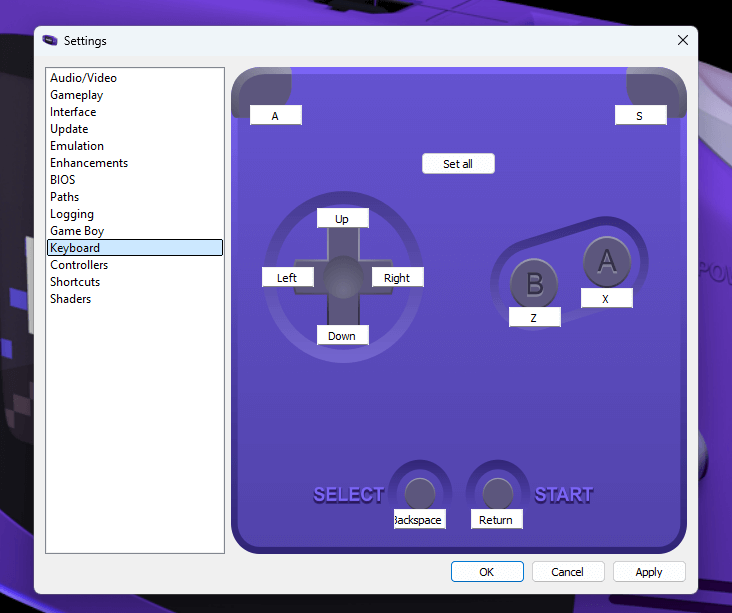Click the round Select button graphic
Screen dimensions: 732x613
point(419,491)
